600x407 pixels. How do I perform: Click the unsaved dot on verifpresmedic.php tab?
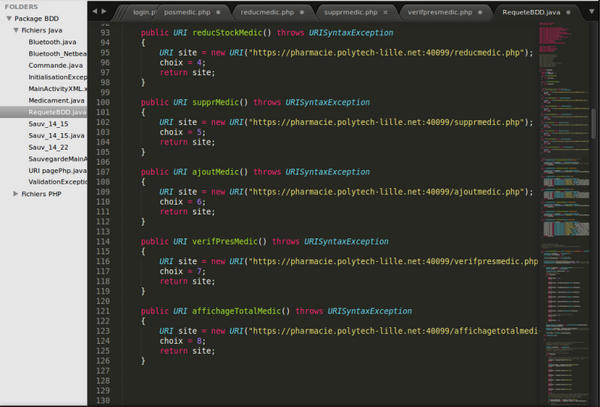pos(481,11)
